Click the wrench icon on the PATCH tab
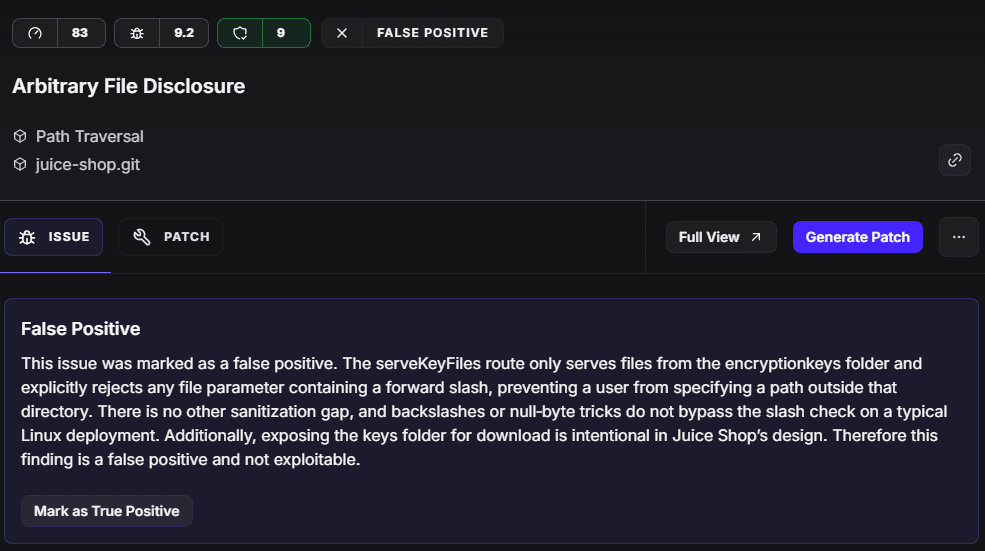 point(142,237)
